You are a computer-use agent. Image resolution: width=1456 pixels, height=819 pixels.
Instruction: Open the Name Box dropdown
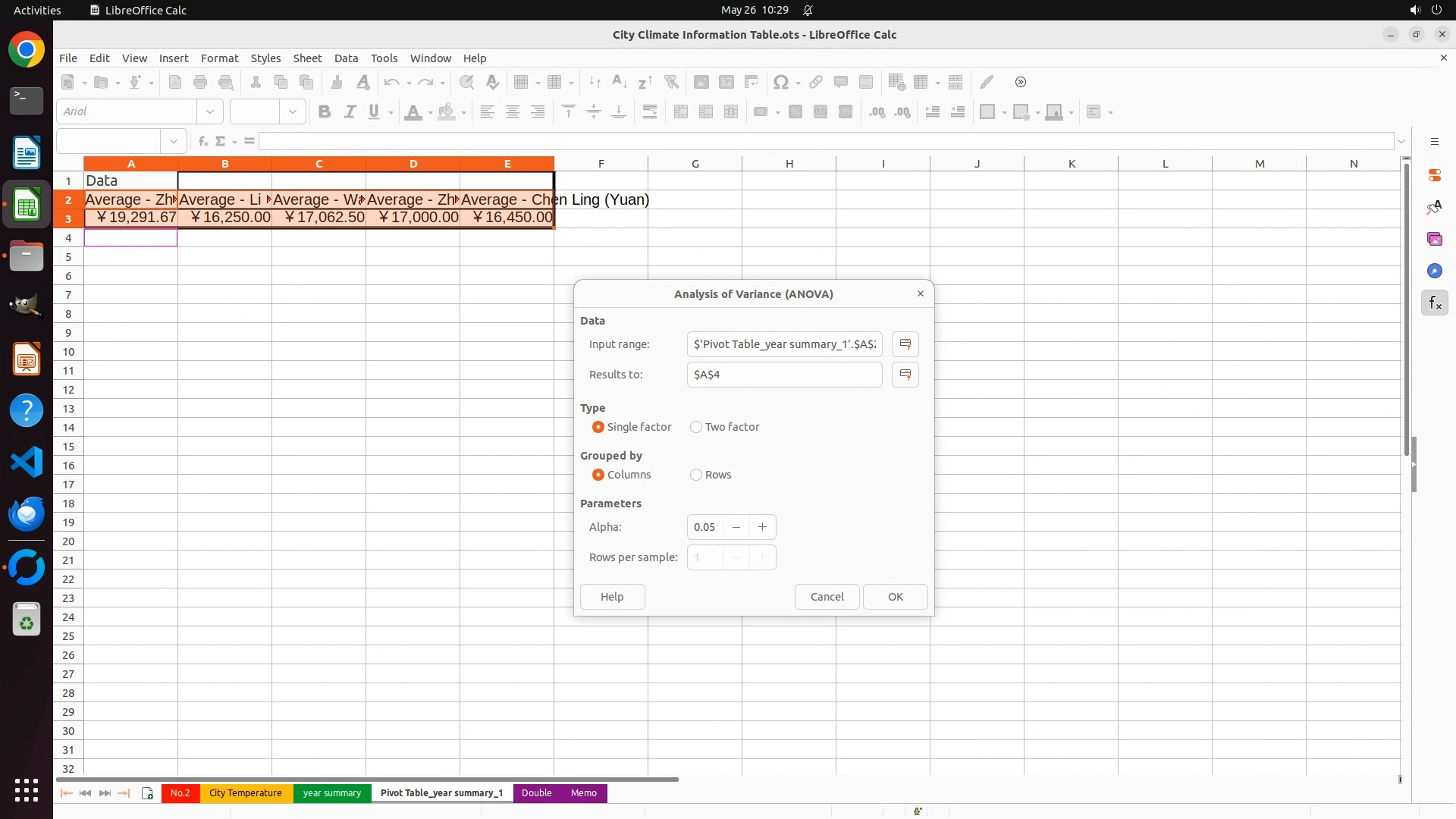(174, 141)
